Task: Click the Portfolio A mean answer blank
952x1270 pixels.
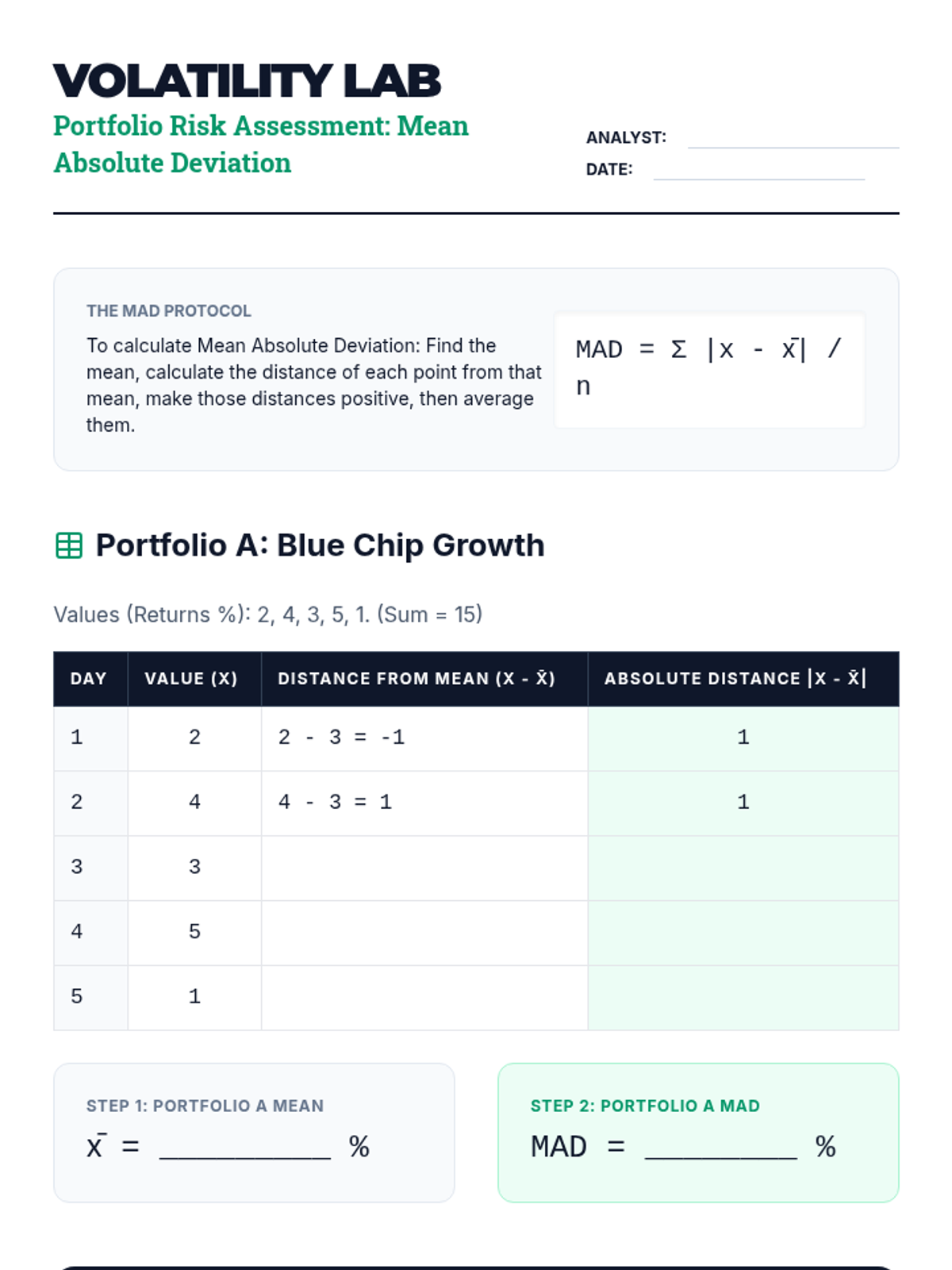Action: point(245,1147)
